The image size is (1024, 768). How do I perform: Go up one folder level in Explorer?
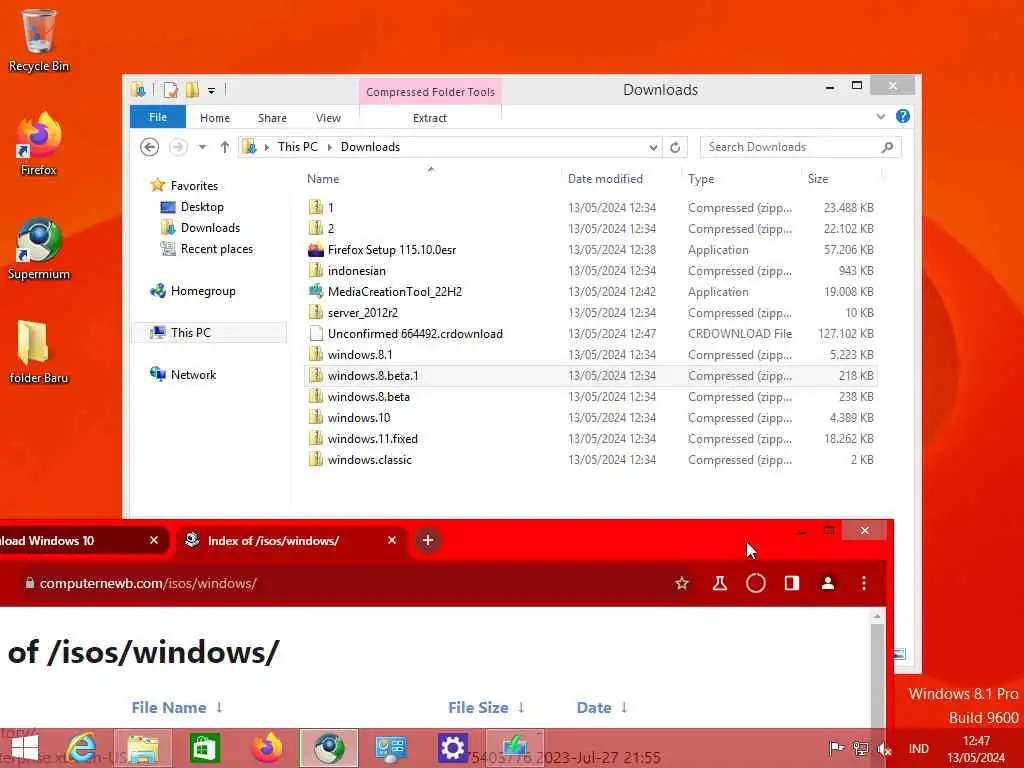[x=225, y=147]
